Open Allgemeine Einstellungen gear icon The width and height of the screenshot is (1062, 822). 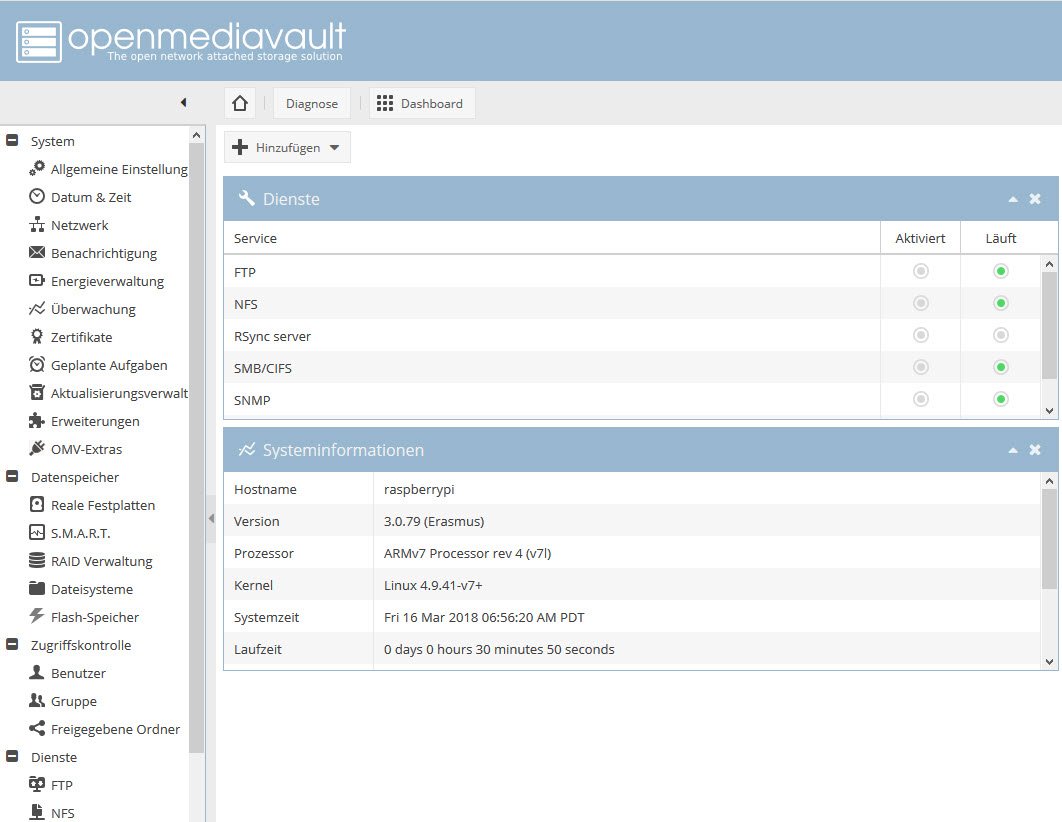tap(37, 168)
